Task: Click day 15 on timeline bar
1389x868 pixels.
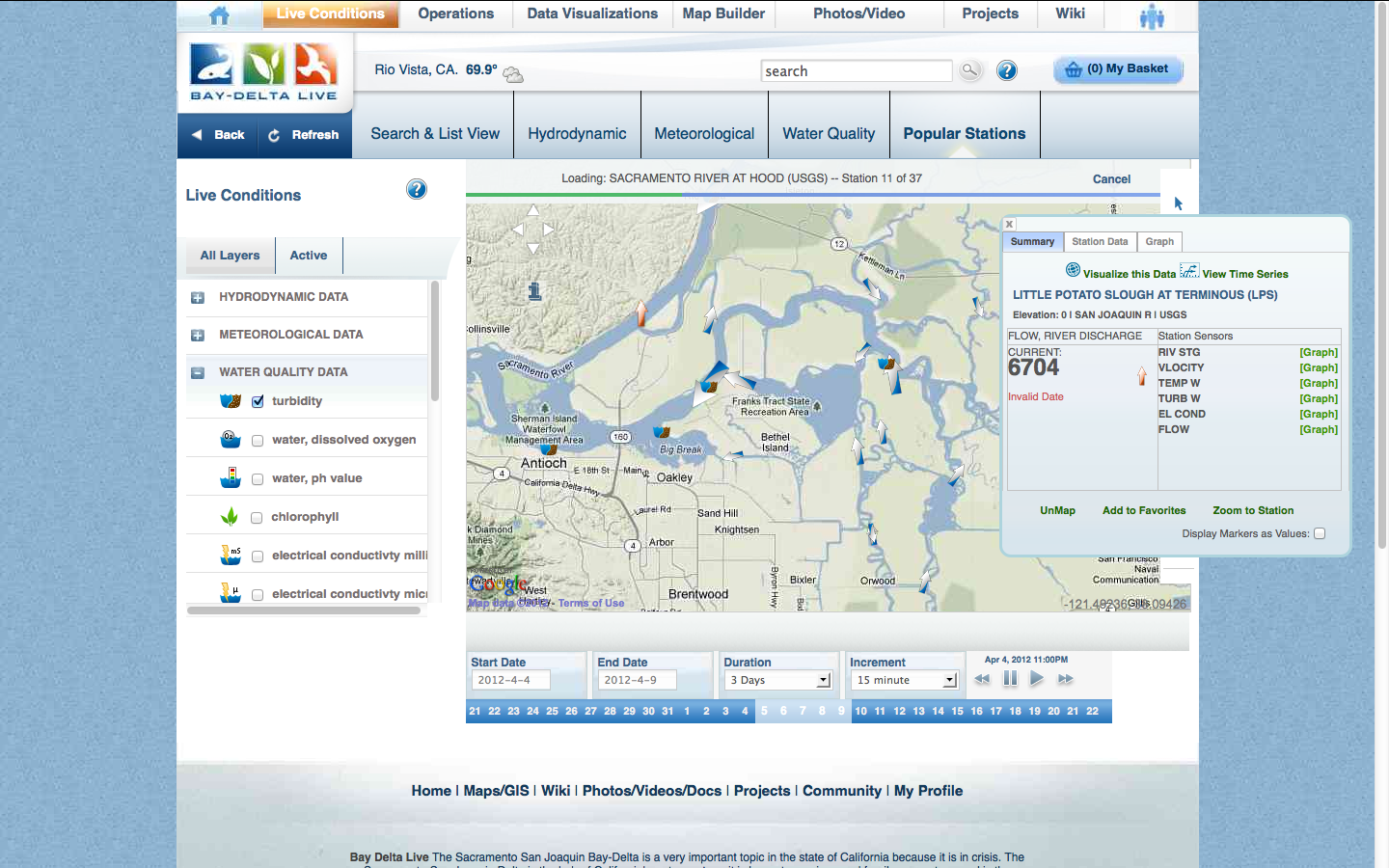Action: 957,711
